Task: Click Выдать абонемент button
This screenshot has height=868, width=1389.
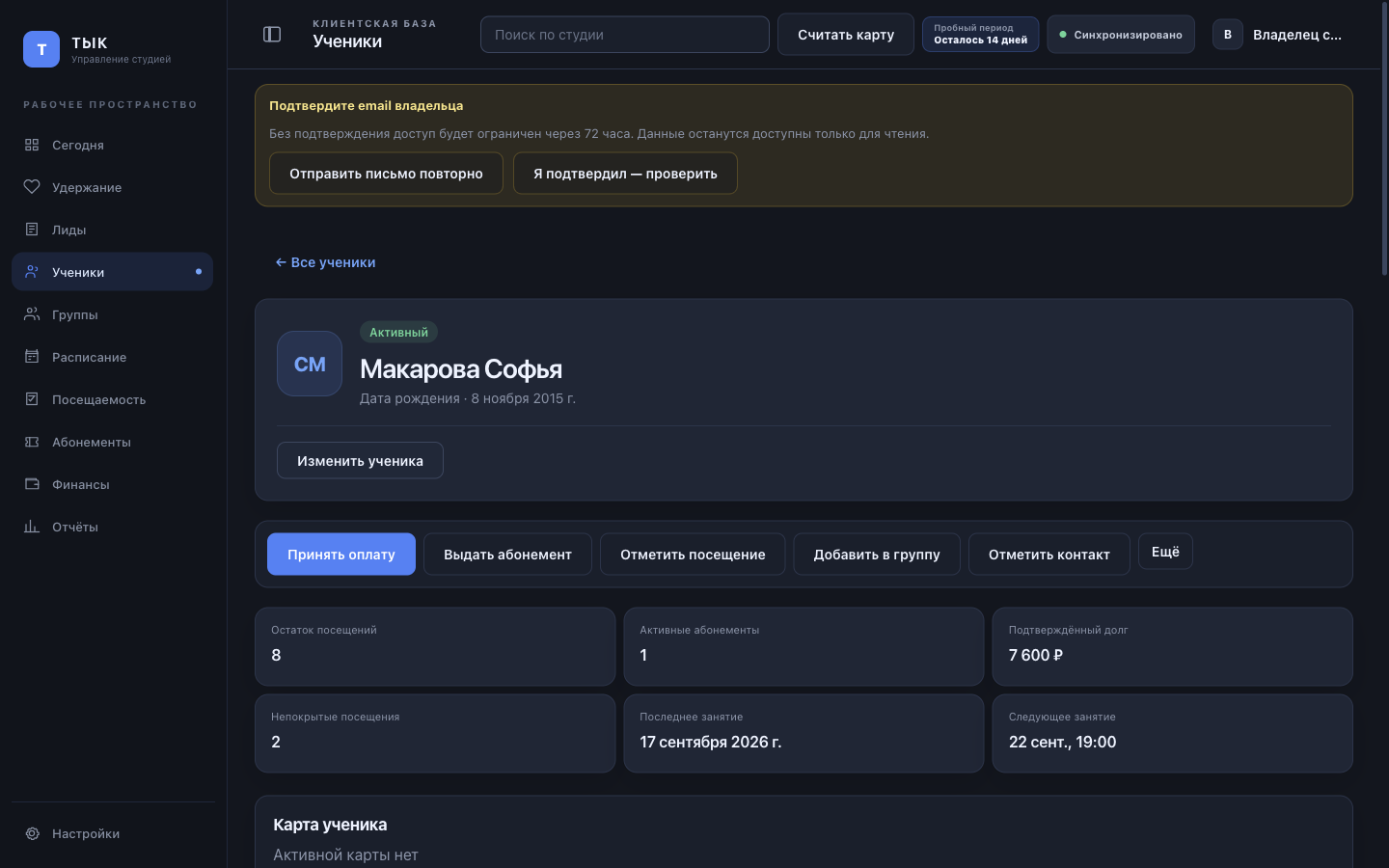Action: coord(507,555)
